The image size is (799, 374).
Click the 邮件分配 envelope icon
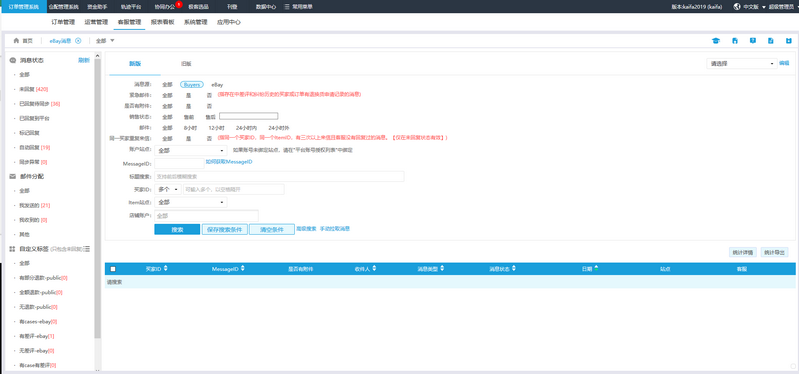pos(13,176)
